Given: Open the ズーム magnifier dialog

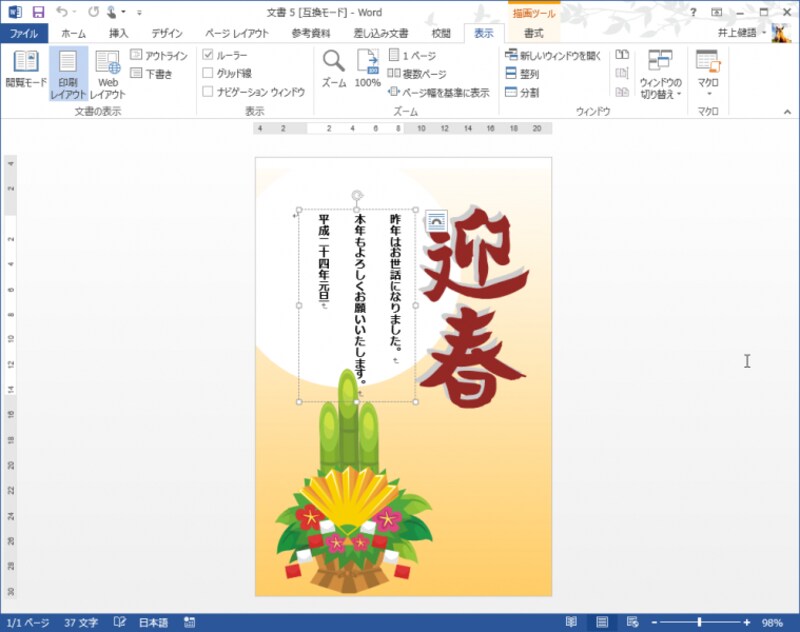Looking at the screenshot, I should (333, 69).
